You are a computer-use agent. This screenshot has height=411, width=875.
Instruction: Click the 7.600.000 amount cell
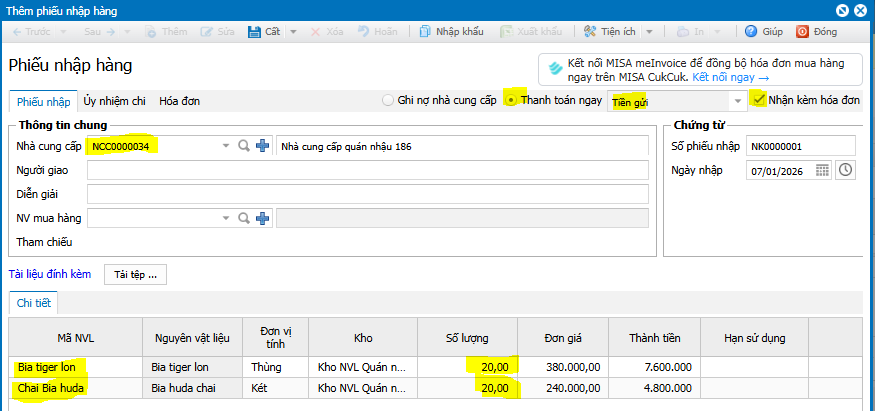point(655,368)
